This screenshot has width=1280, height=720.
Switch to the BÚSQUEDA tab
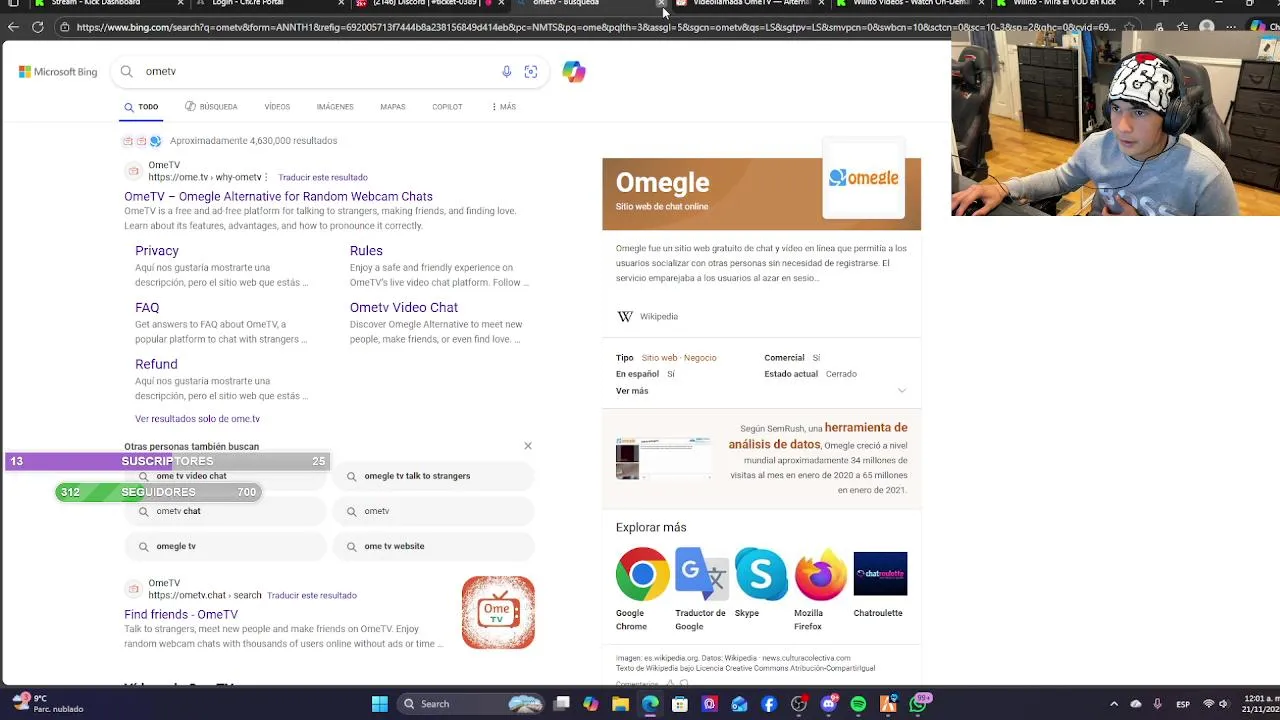tap(211, 107)
